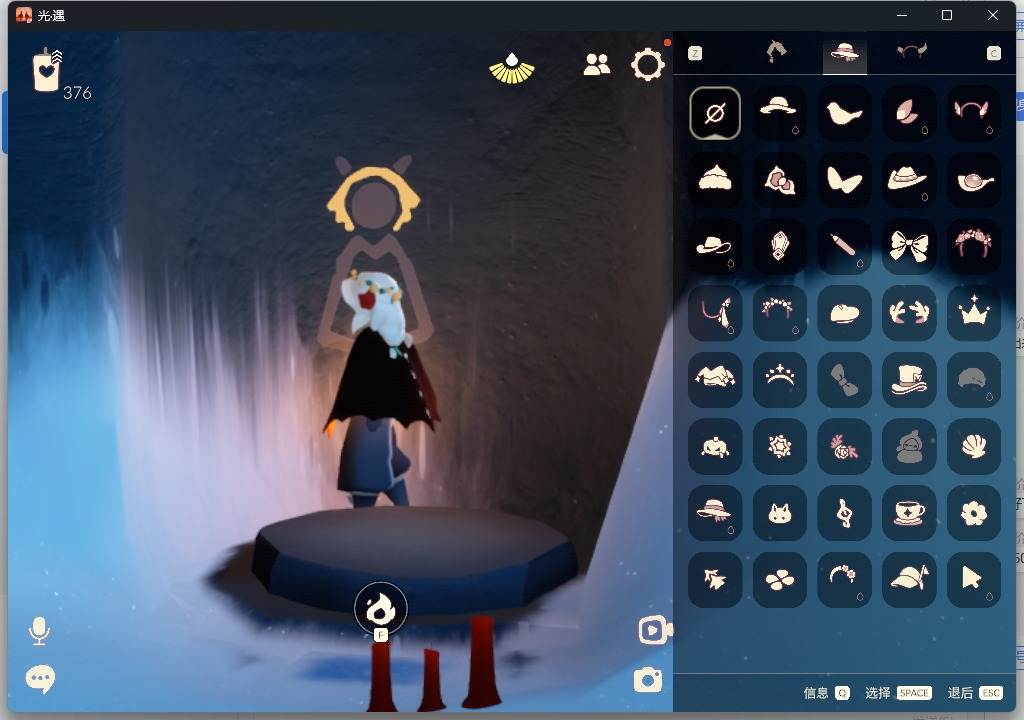The width and height of the screenshot is (1024, 720).
Task: Choose the four-leaf clover accessory
Action: click(779, 580)
